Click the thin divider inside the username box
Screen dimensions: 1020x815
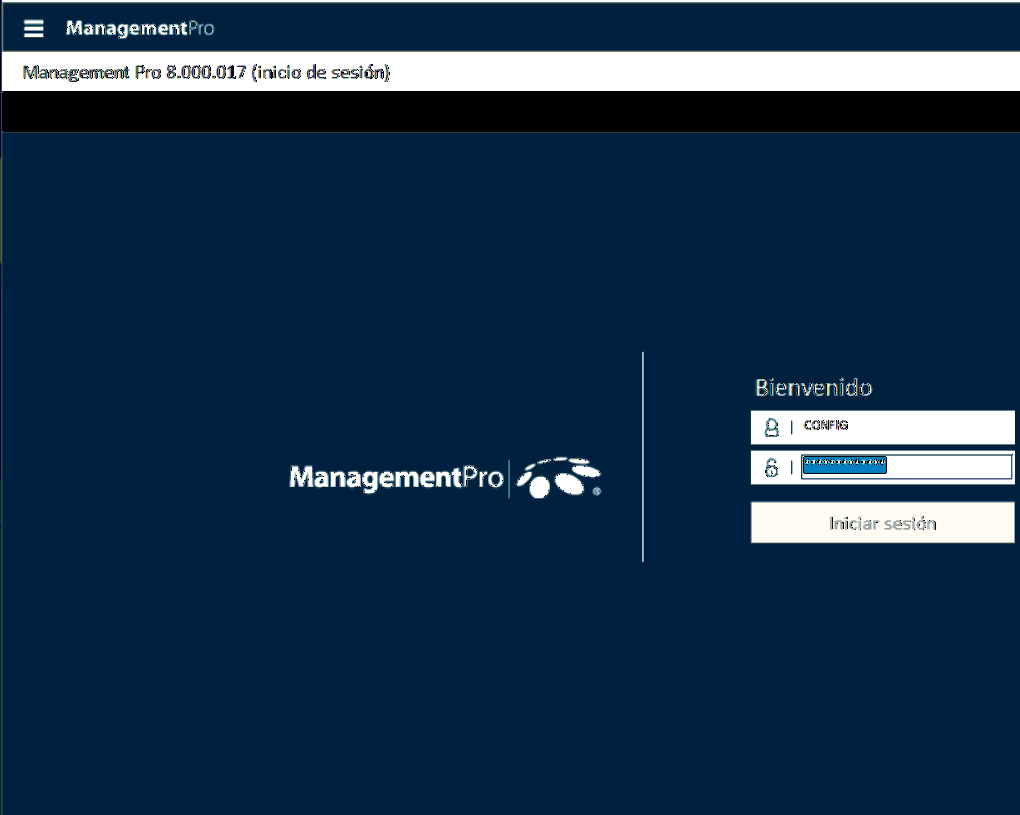[791, 427]
